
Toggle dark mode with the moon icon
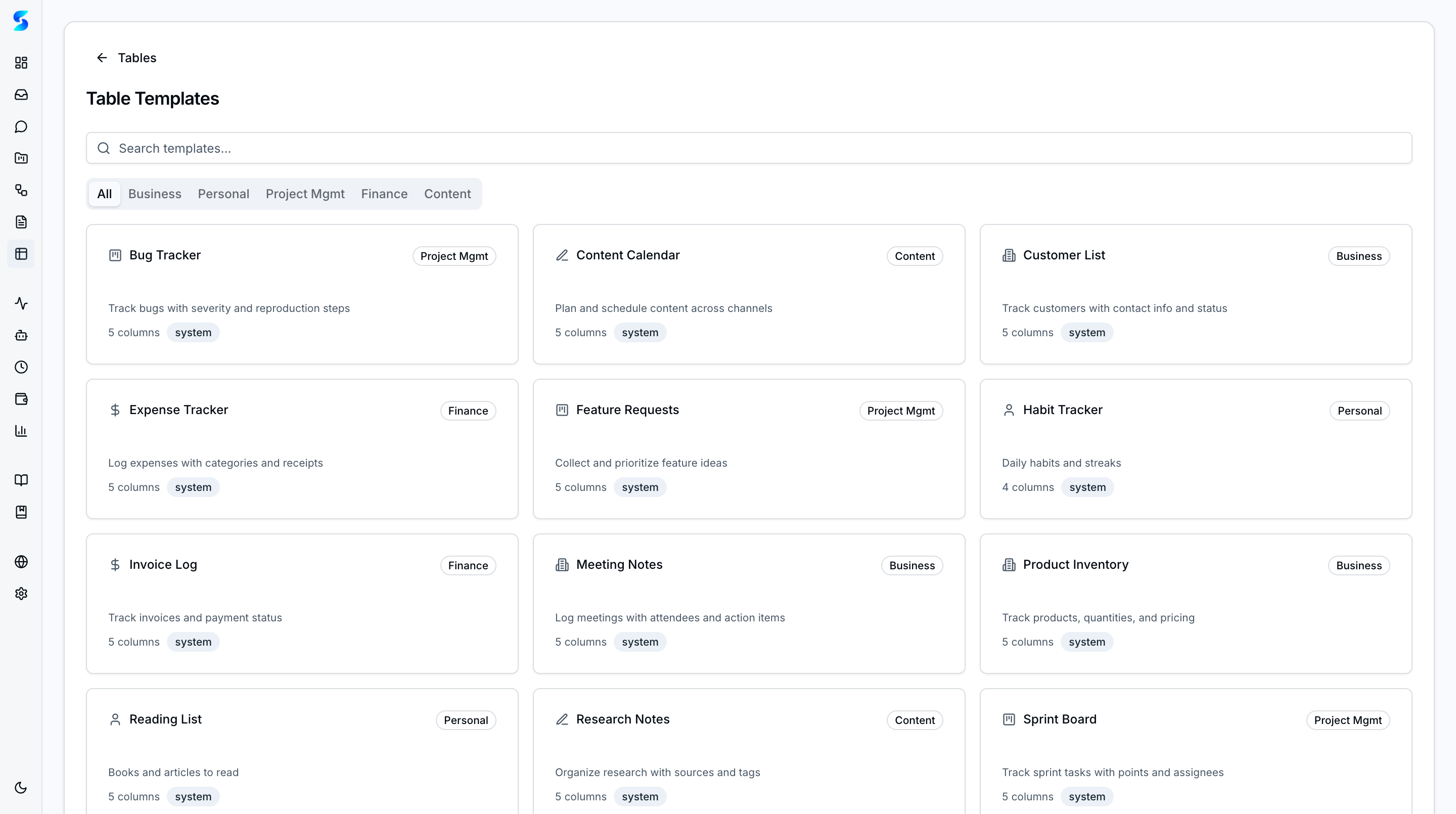pos(21,787)
